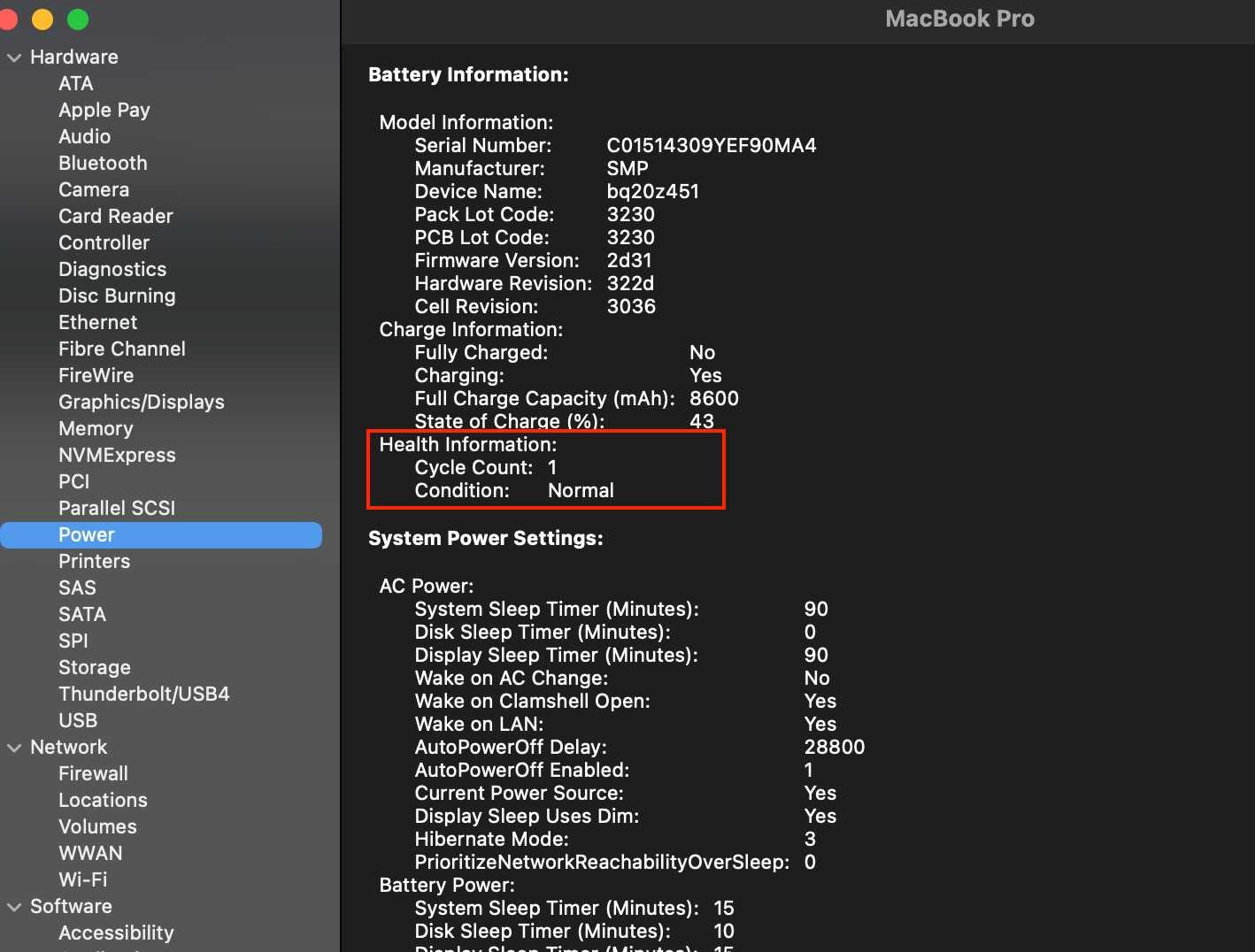Select Memory in the sidebar

point(96,428)
